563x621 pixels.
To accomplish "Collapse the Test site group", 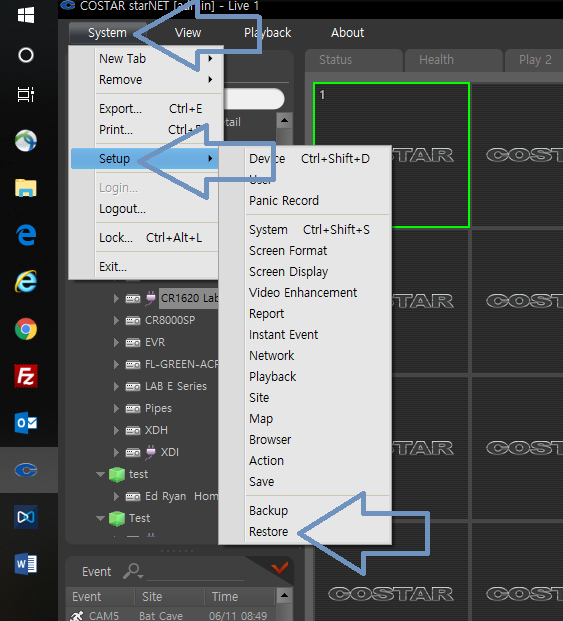I will [100, 518].
